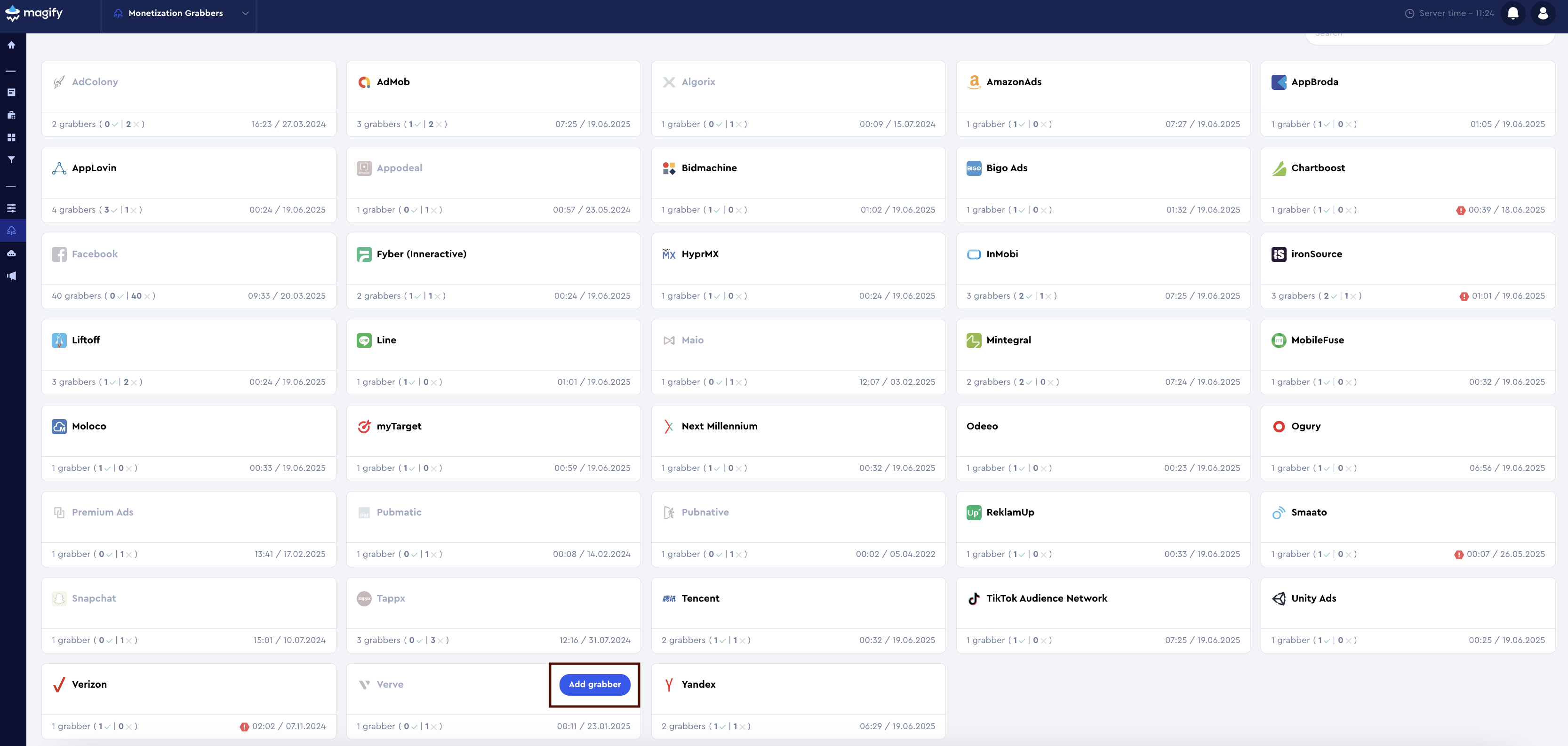Expand the Monetization Grabbers dropdown chevron
Image resolution: width=1568 pixels, height=746 pixels.
(245, 13)
